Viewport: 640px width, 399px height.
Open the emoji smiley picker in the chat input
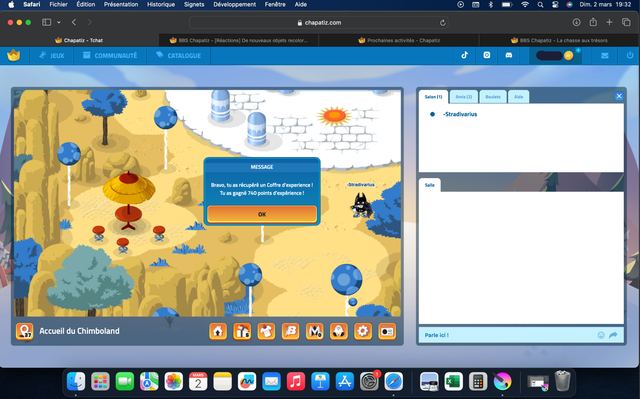(601, 335)
